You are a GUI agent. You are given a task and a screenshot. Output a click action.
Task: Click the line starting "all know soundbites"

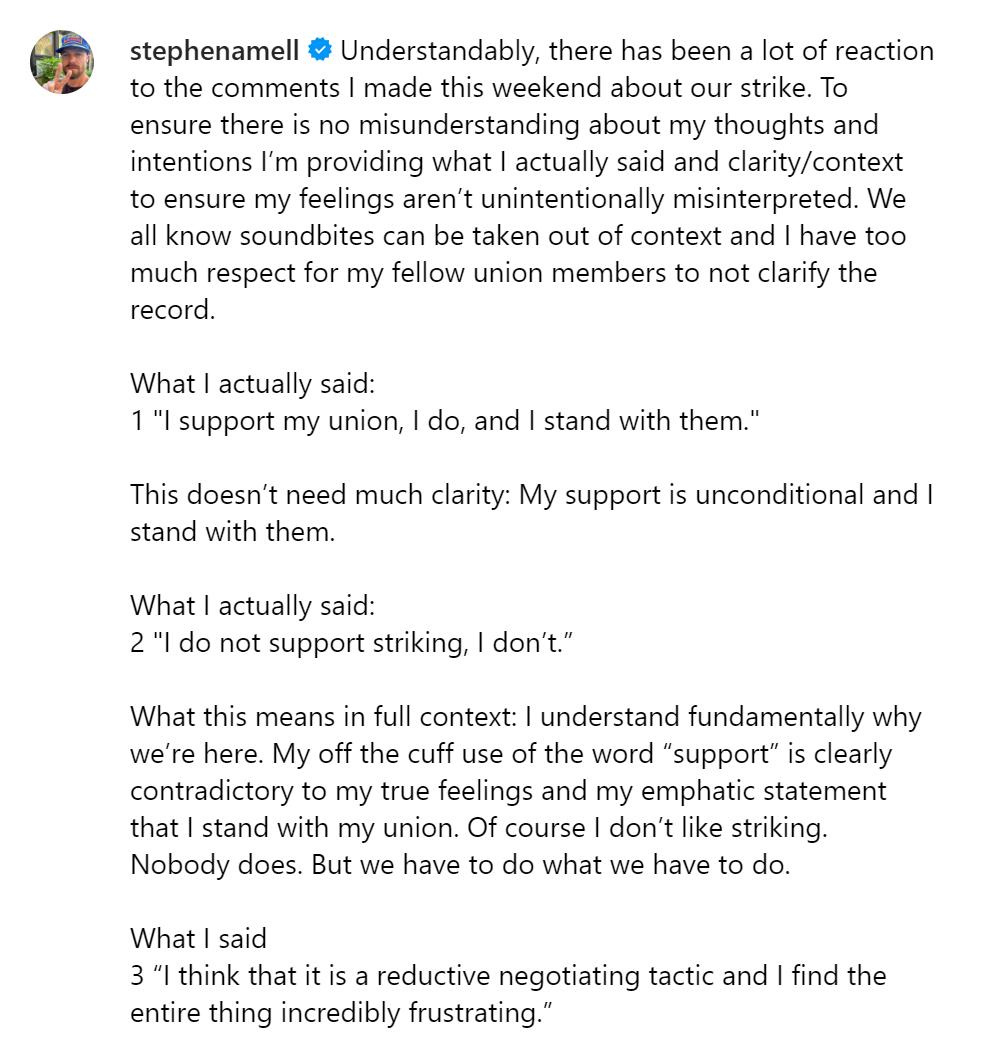click(x=517, y=235)
